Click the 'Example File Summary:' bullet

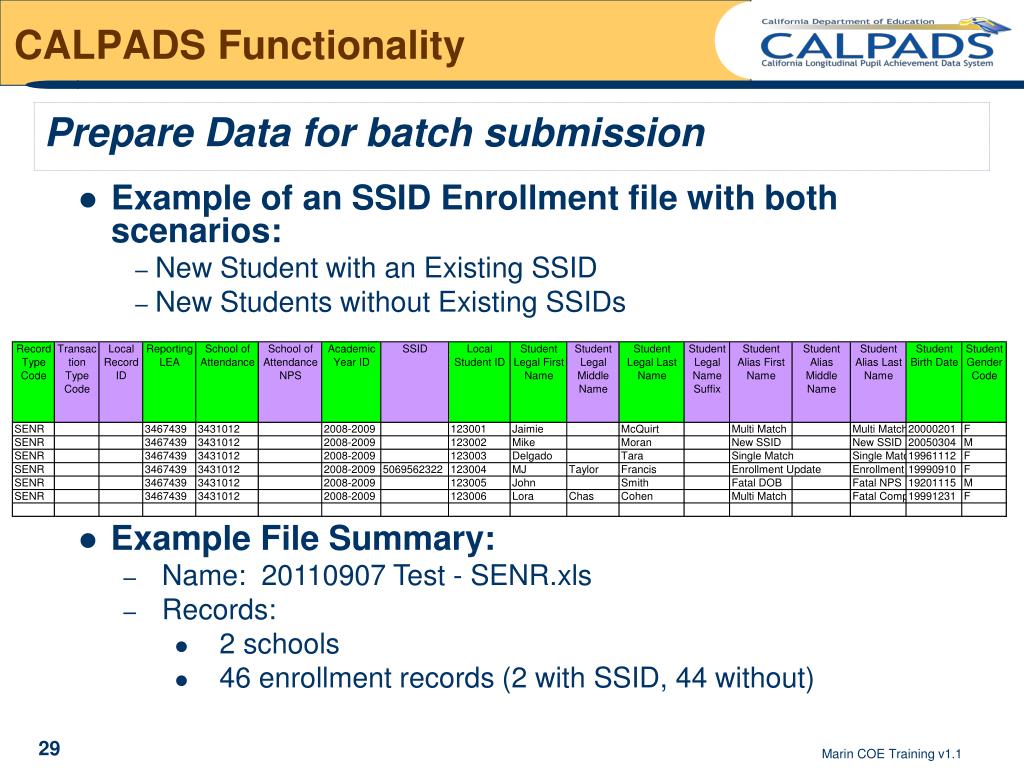click(x=303, y=539)
